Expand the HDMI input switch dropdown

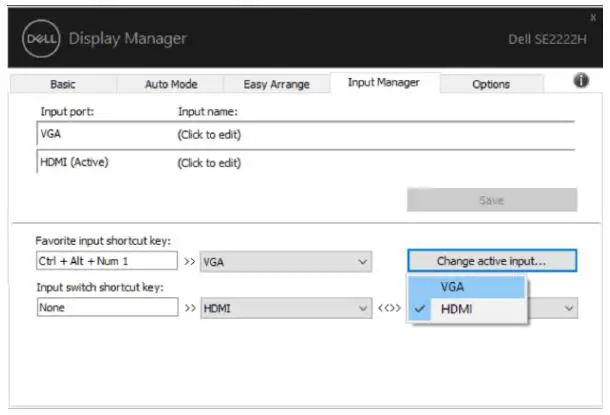coord(286,308)
